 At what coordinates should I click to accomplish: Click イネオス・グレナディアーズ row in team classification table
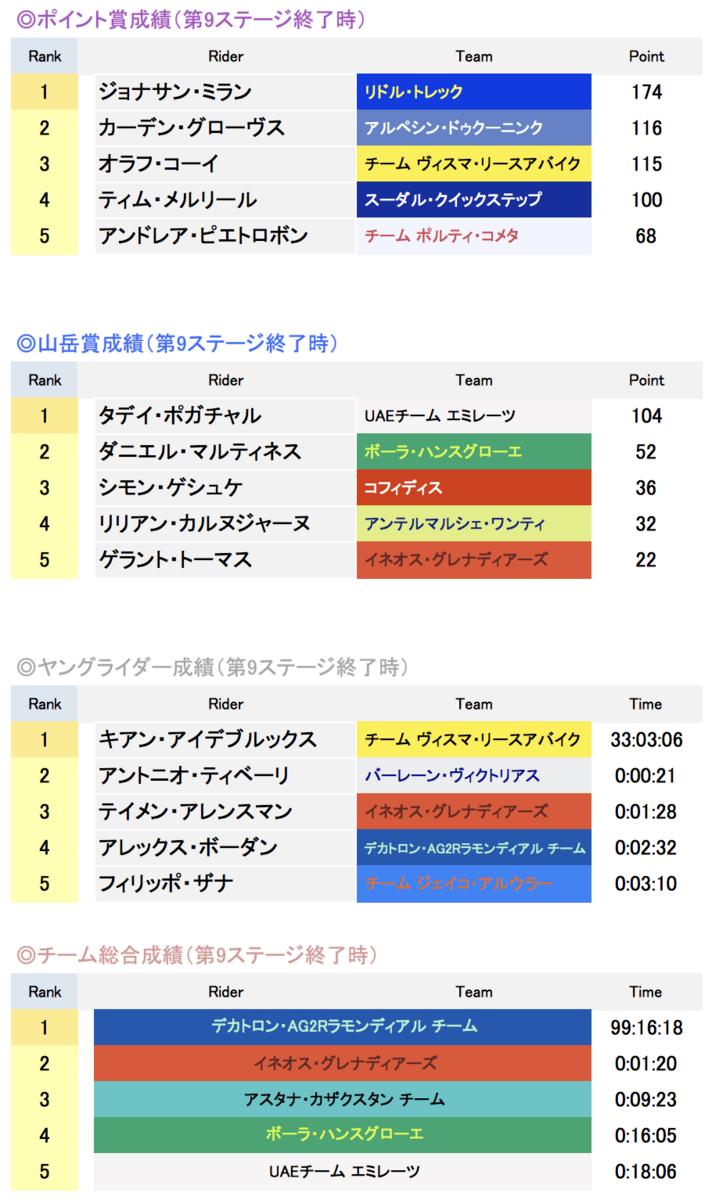point(344,1063)
